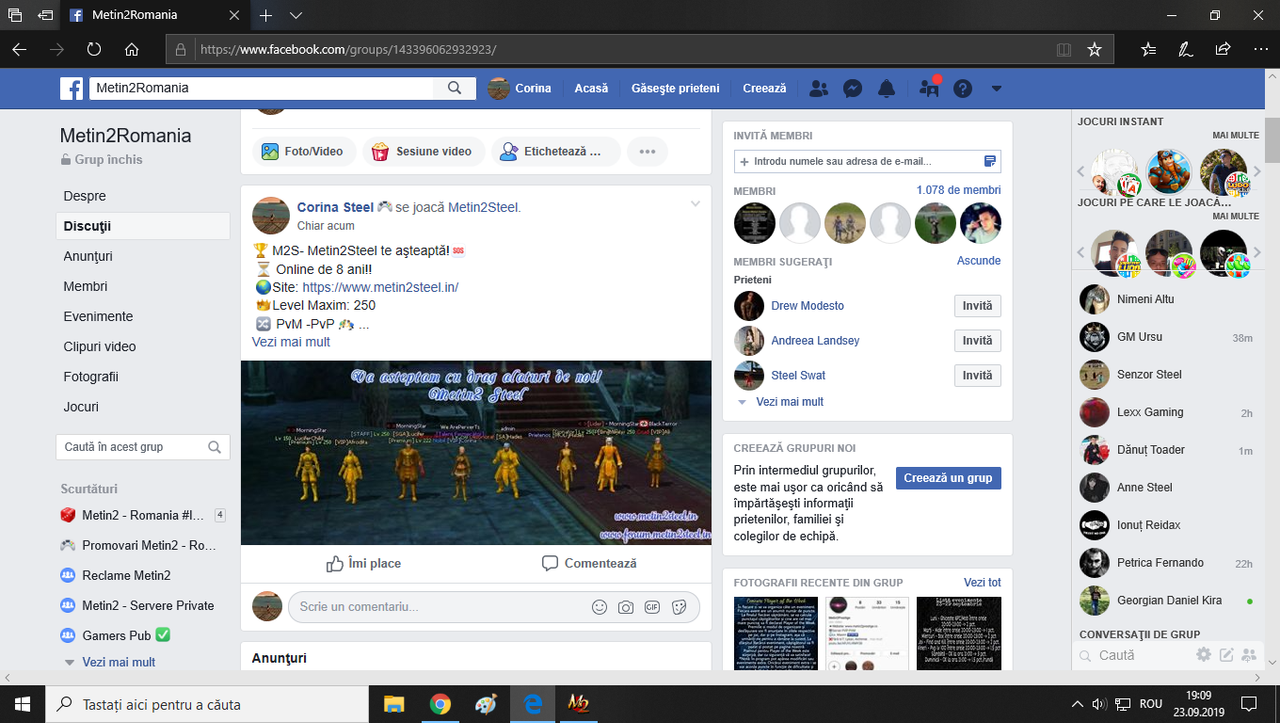Click the Windows notification center icon

[x=1249, y=704]
